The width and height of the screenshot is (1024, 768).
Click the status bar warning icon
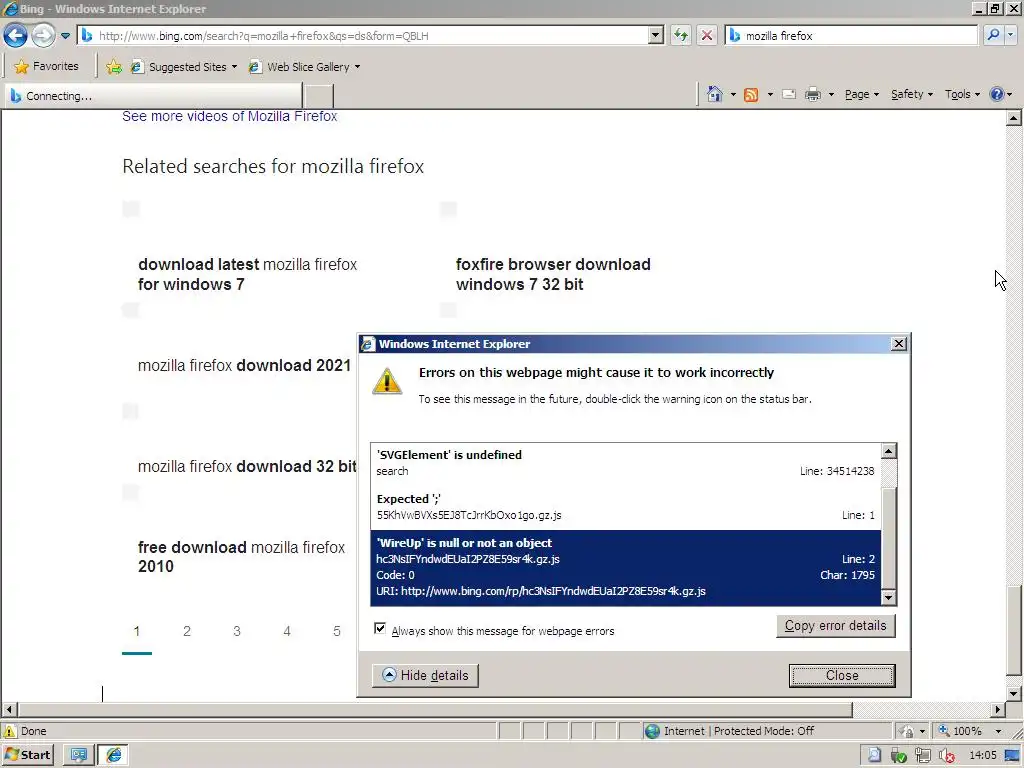10,731
